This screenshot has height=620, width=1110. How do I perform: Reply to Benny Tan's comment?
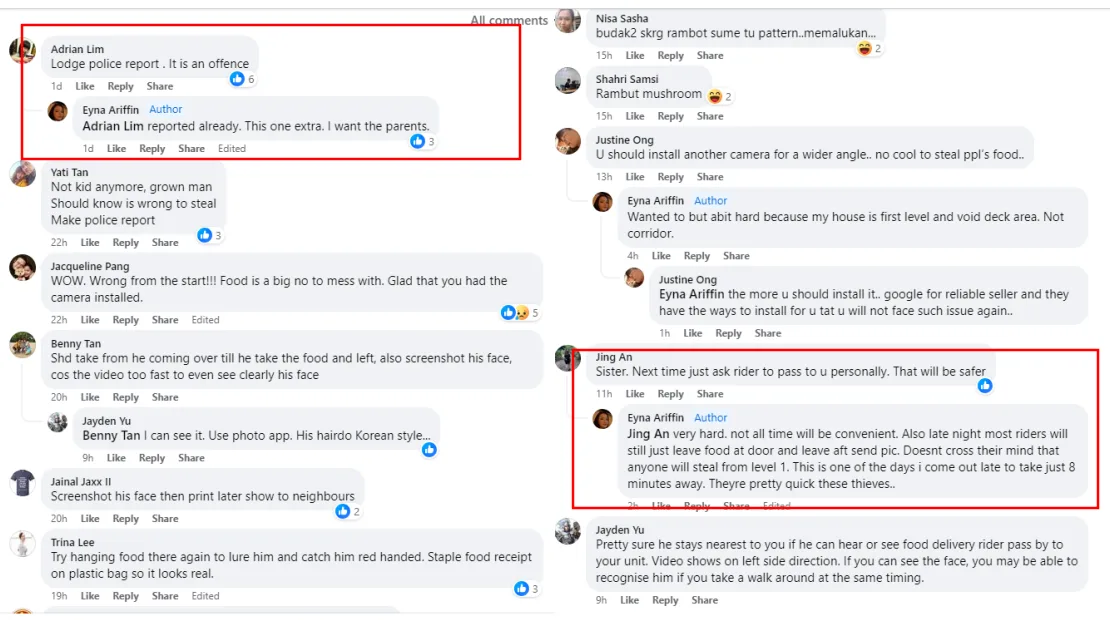(x=126, y=398)
